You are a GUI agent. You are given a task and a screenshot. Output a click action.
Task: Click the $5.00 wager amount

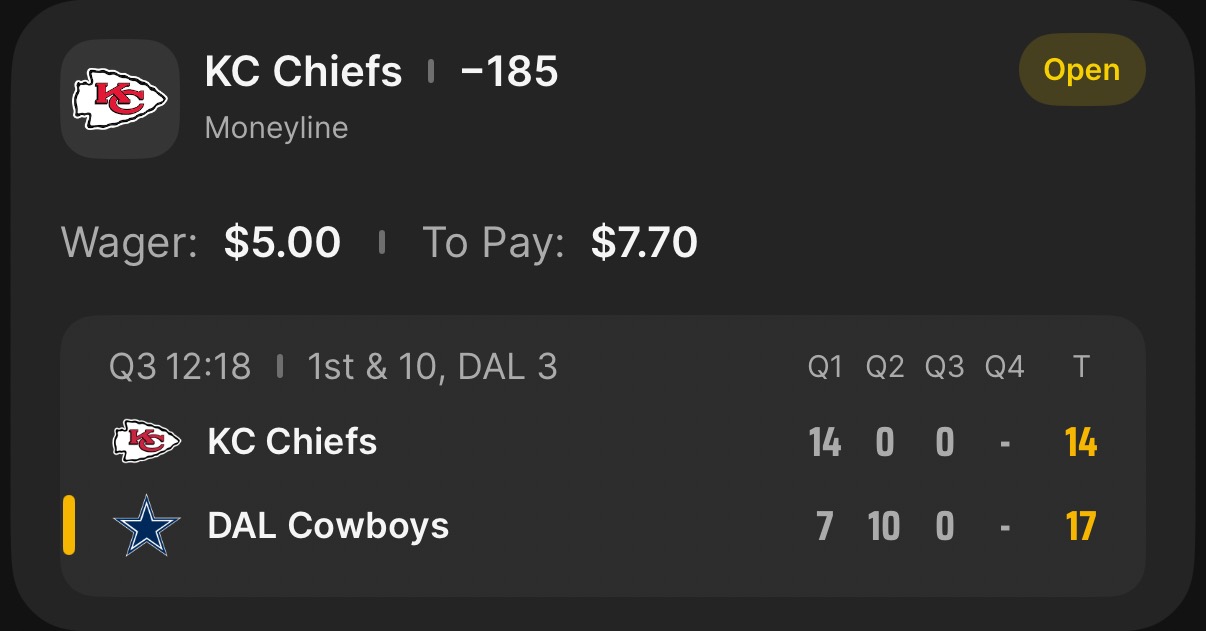(282, 243)
